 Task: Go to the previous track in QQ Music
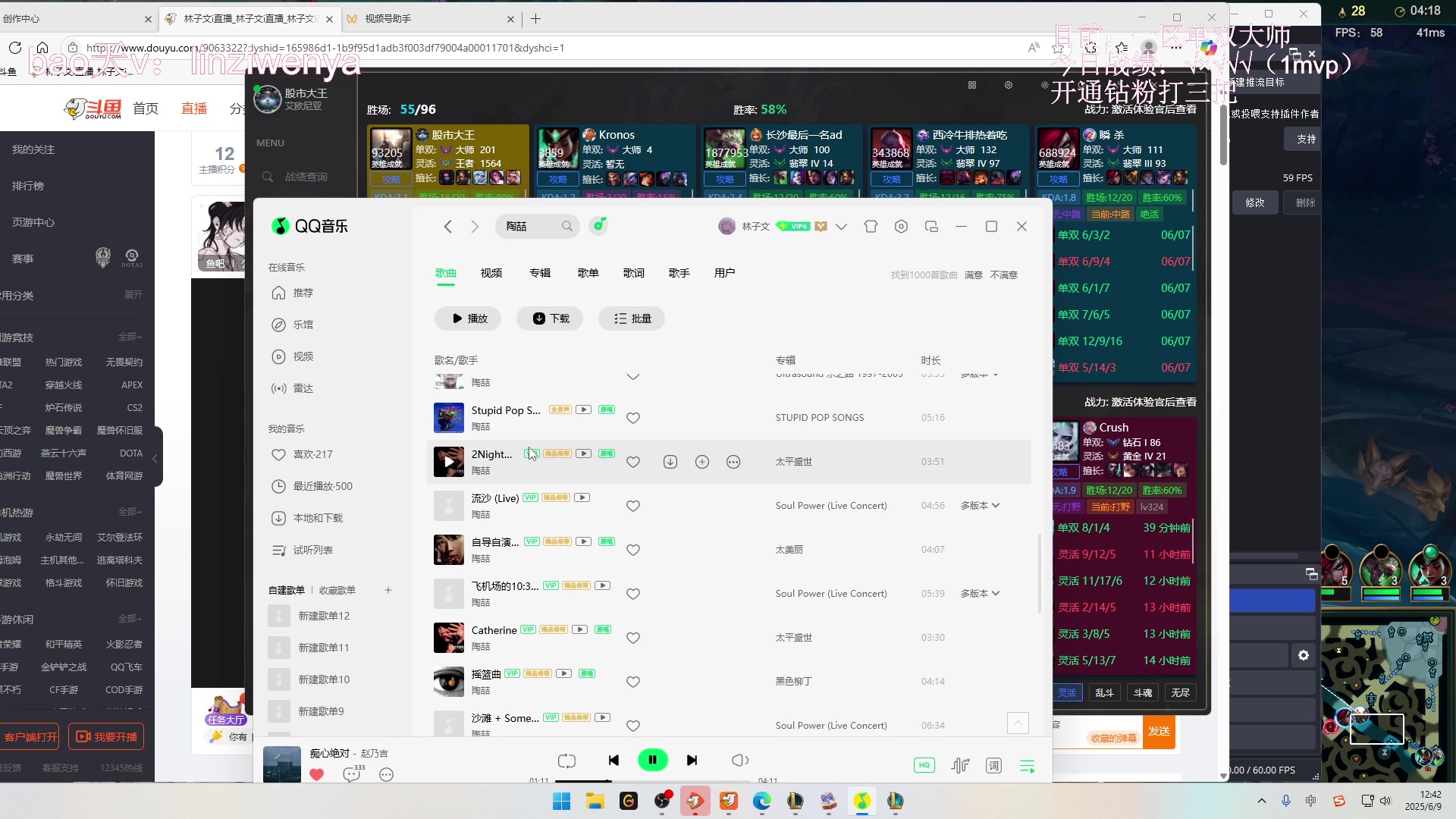click(613, 761)
